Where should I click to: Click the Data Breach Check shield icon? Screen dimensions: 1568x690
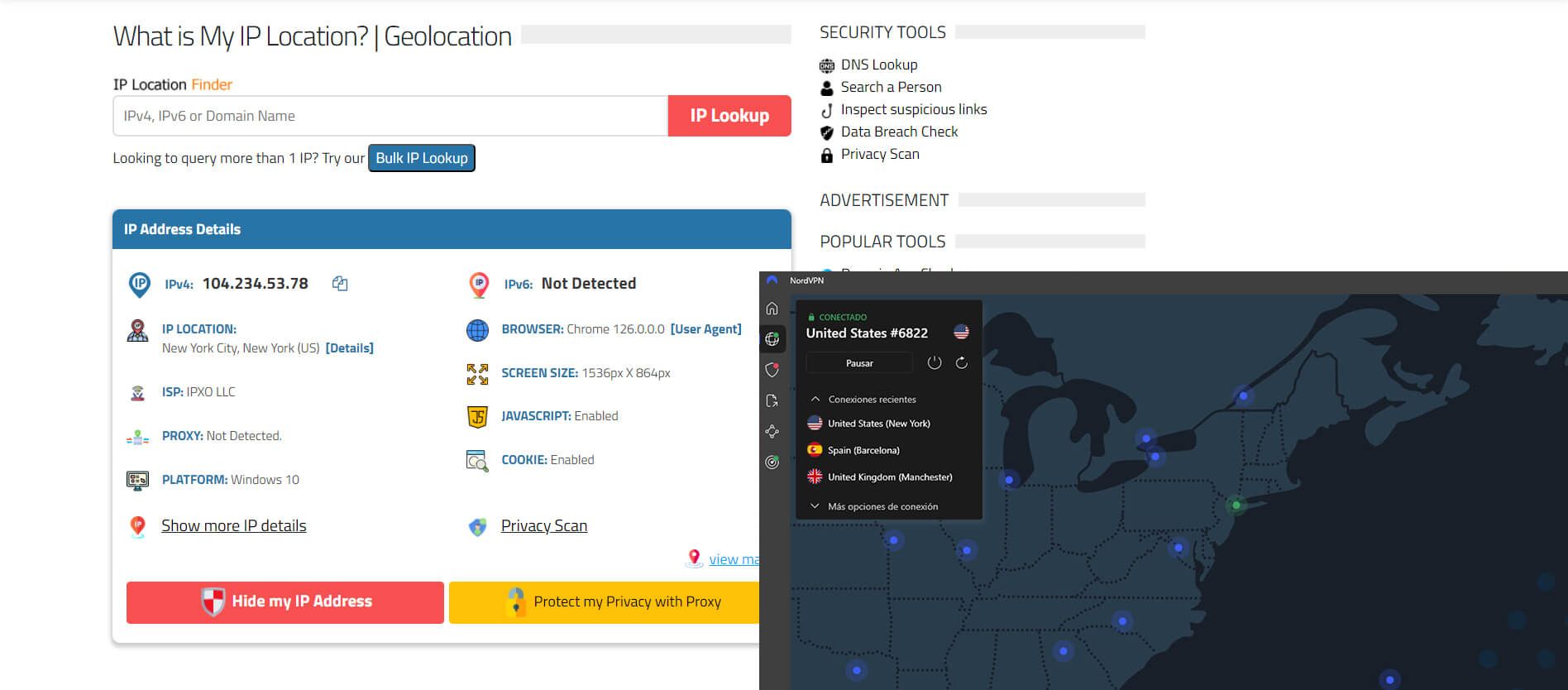point(826,132)
